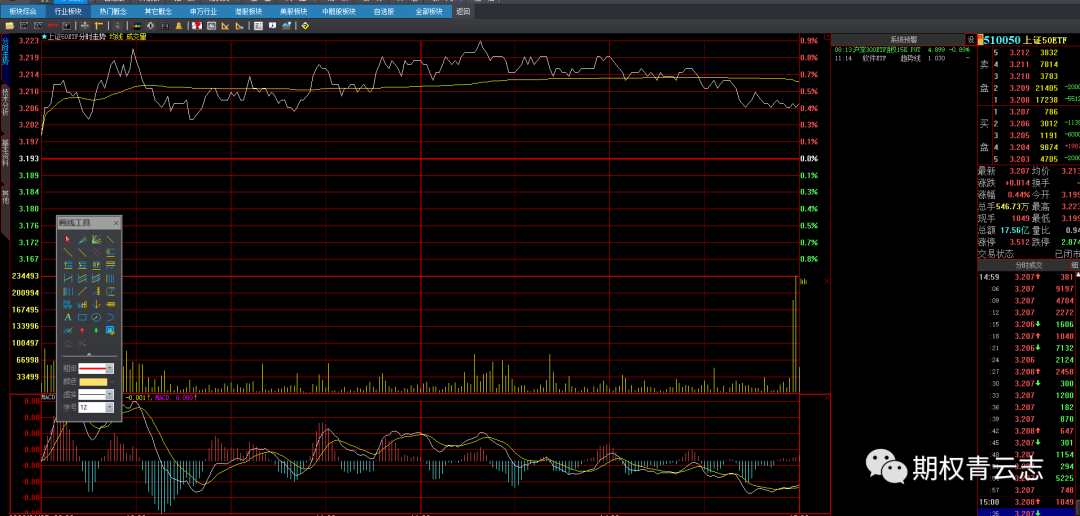Open the 字号 font size dropdown
The height and width of the screenshot is (516, 1080).
(109, 407)
